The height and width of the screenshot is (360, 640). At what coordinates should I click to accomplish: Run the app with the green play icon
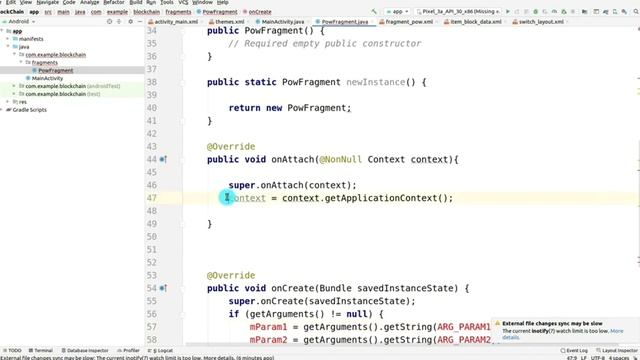[508, 12]
